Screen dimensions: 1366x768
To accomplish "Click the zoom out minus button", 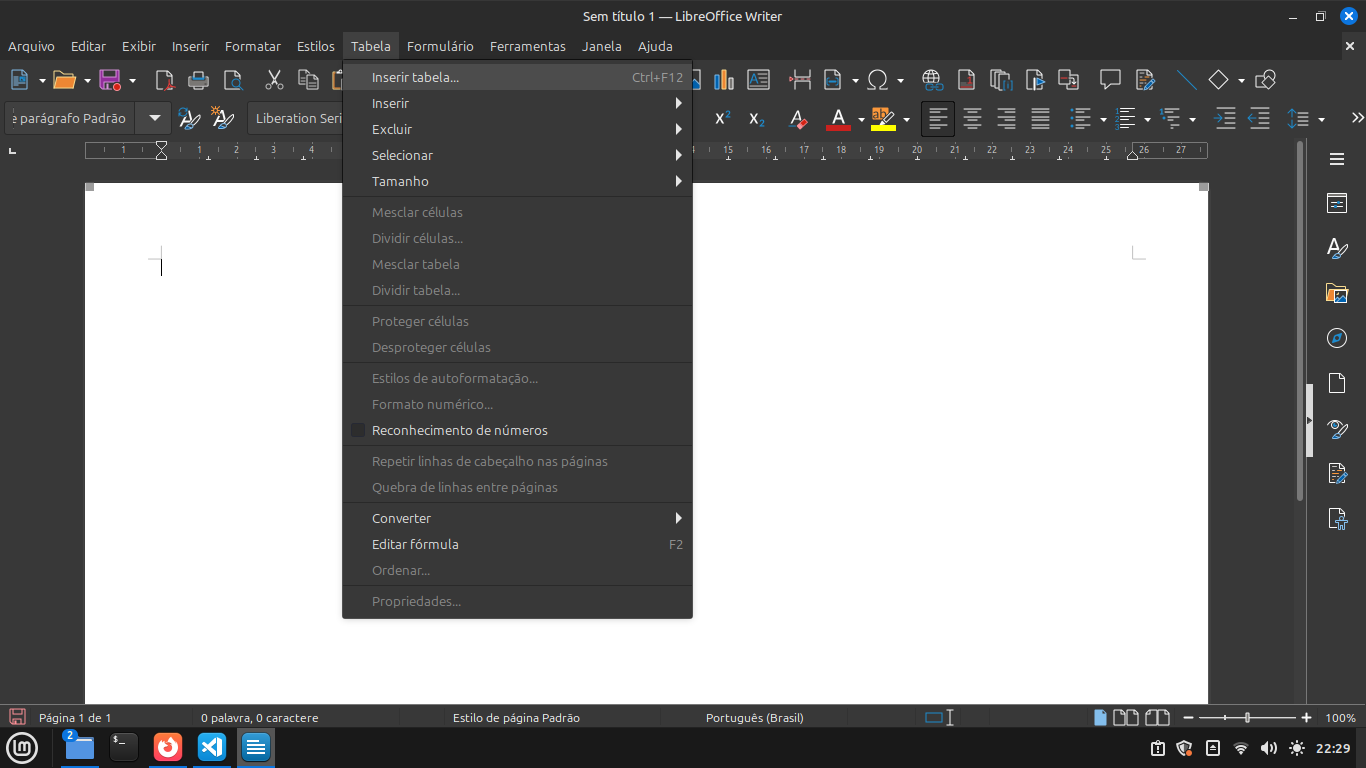I will [x=1188, y=718].
